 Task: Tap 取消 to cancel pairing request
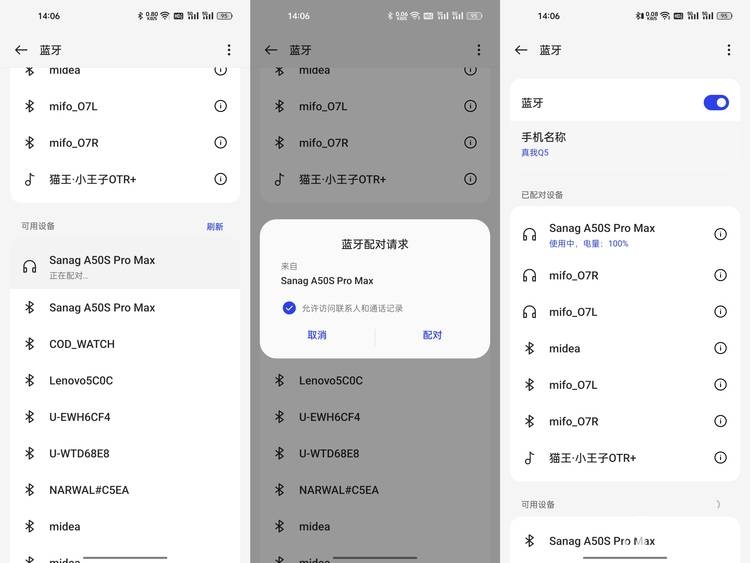(317, 335)
